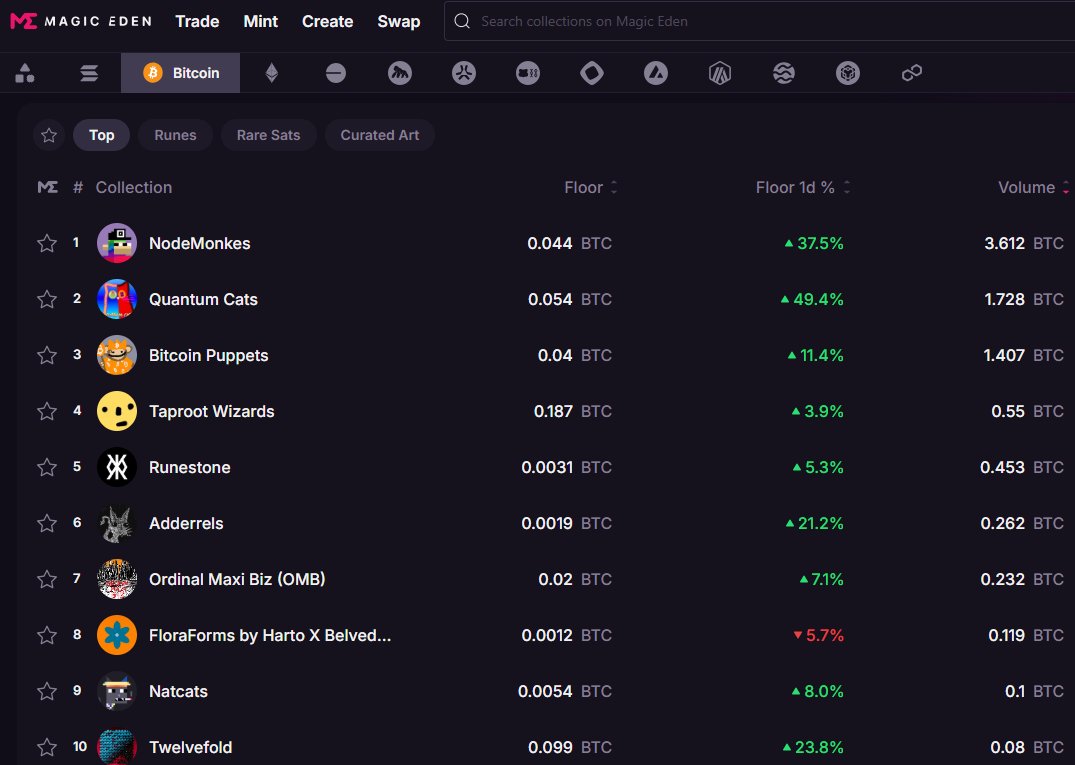Select the Sei waves chain icon

coord(784,73)
